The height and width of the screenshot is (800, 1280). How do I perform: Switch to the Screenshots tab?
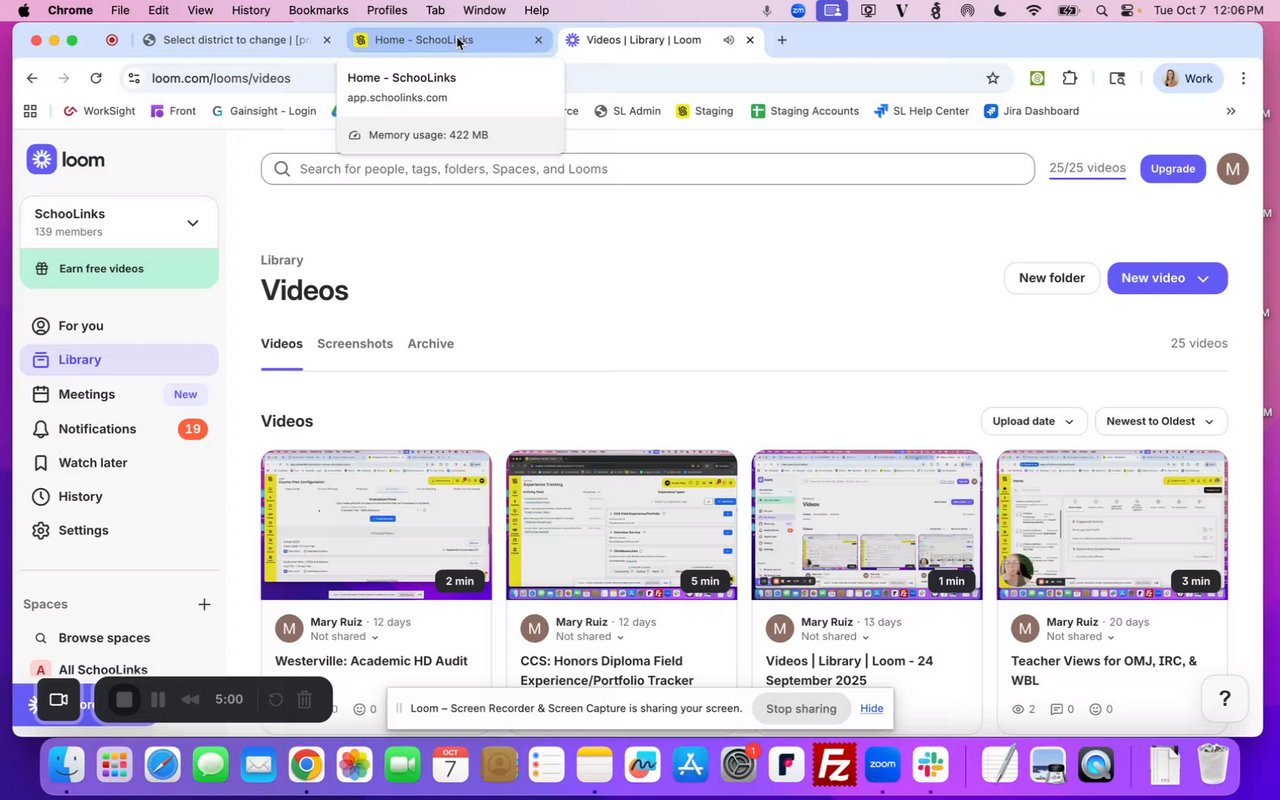(x=355, y=343)
